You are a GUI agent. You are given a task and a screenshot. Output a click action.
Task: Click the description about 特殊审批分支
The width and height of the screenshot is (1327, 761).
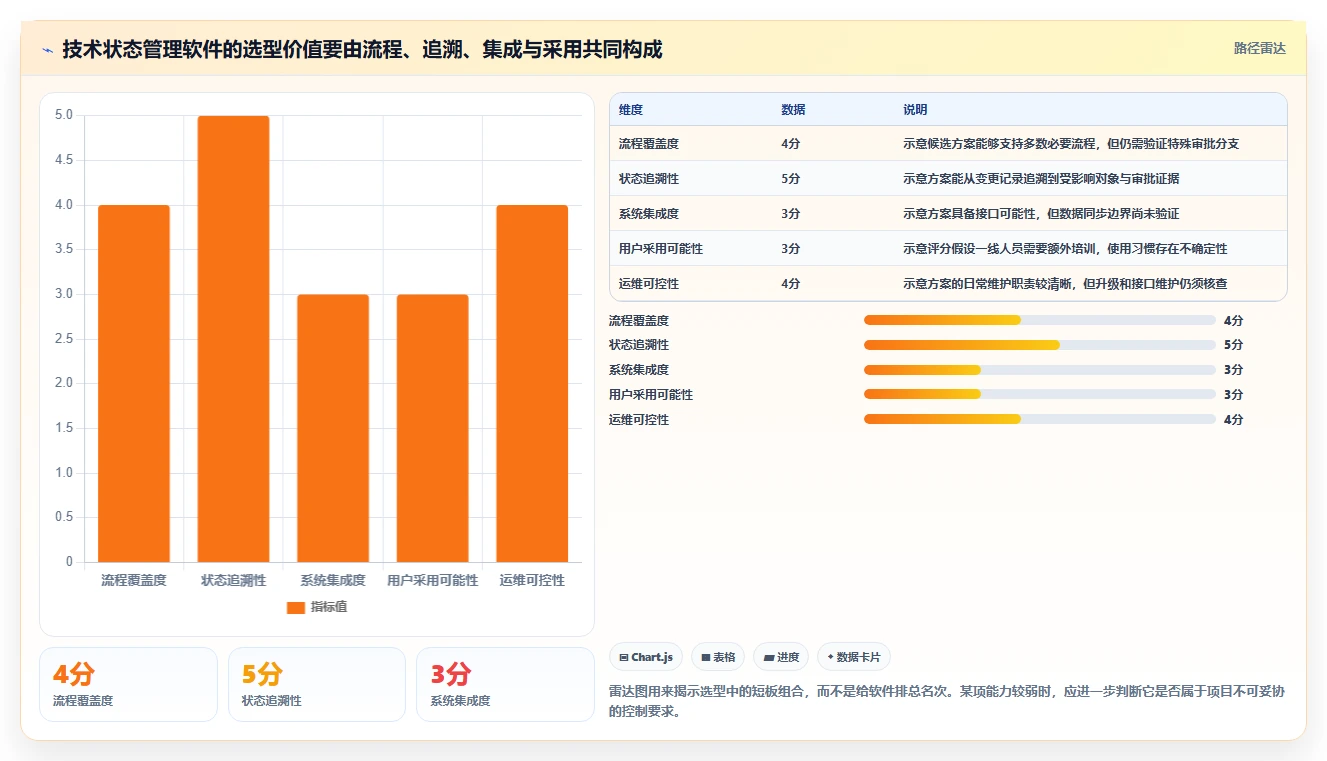[x=1071, y=144]
